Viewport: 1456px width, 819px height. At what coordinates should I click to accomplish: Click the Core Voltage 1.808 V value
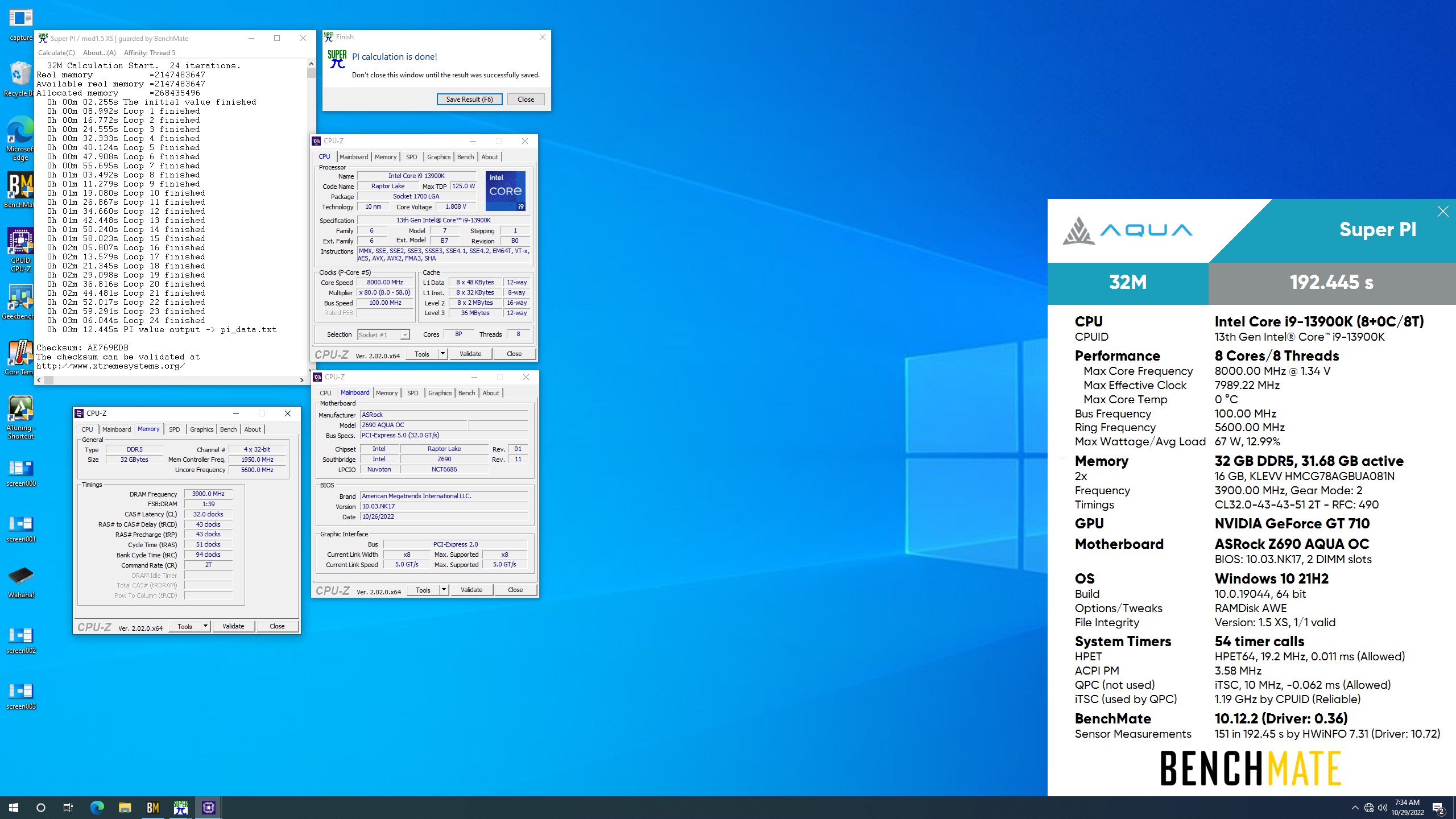(x=456, y=207)
